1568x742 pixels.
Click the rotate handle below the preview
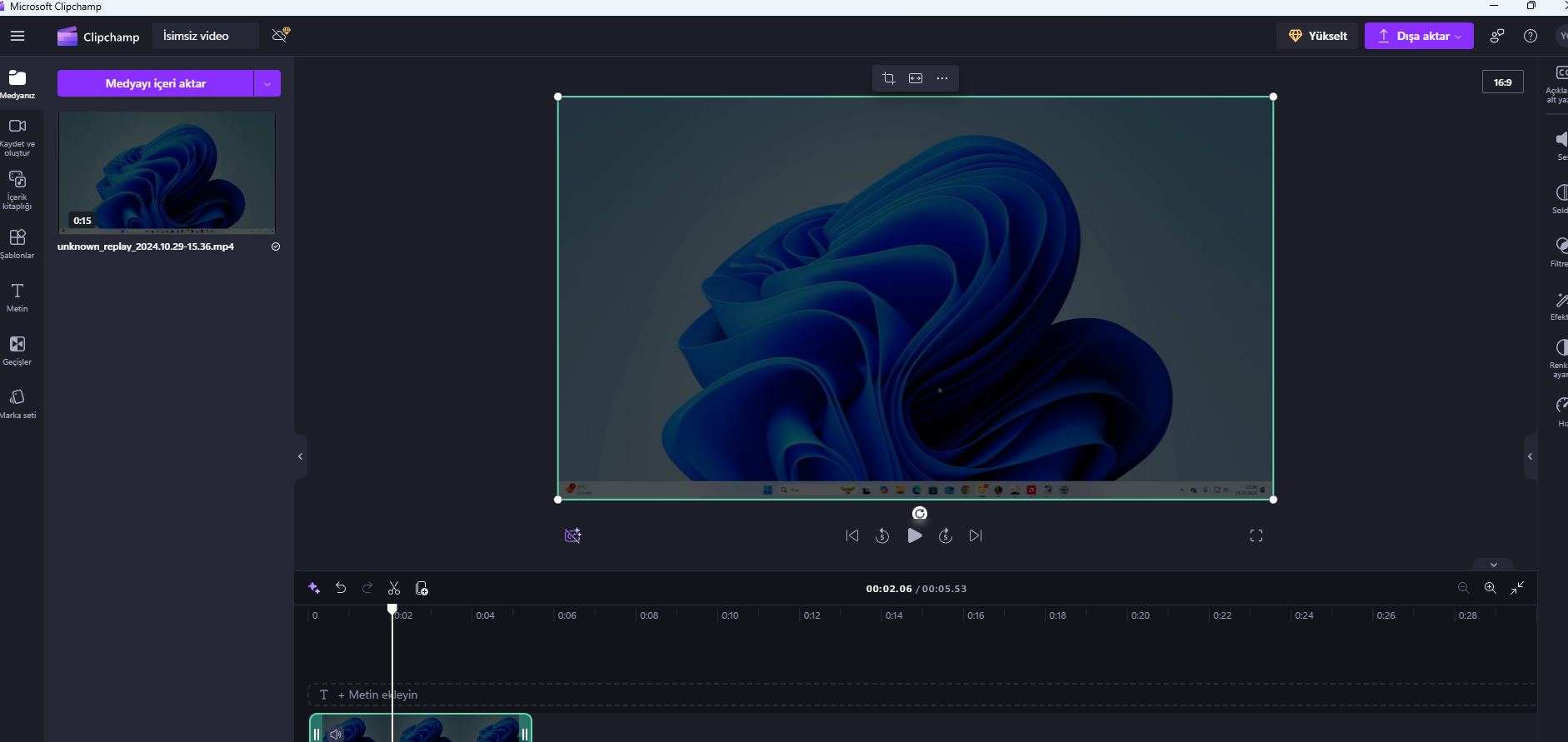[x=920, y=513]
